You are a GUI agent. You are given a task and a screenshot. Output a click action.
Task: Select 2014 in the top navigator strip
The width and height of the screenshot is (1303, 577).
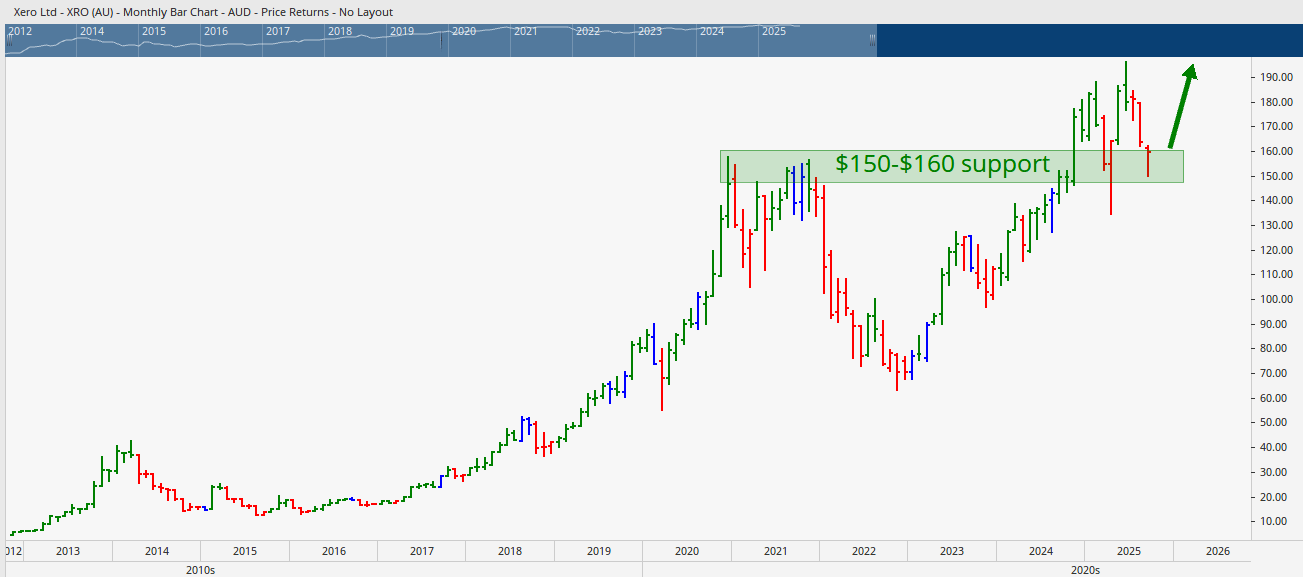click(x=92, y=31)
